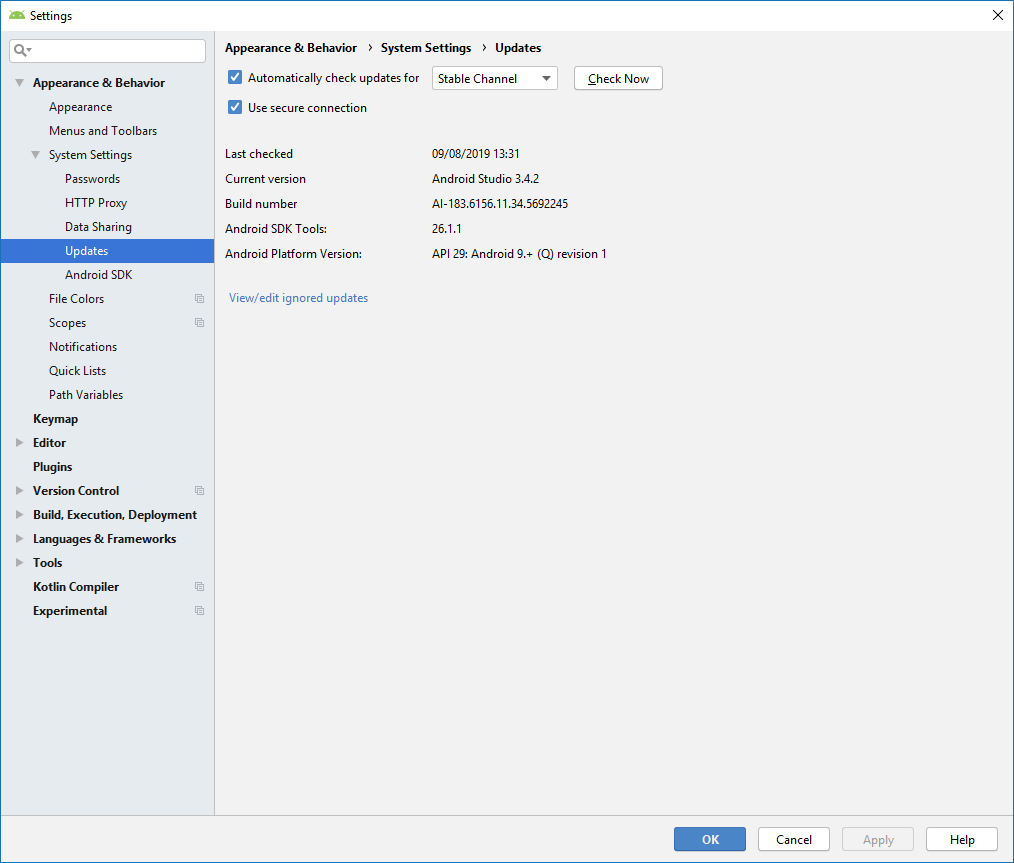Open the Keymap settings page
The image size is (1014, 863).
click(x=56, y=419)
